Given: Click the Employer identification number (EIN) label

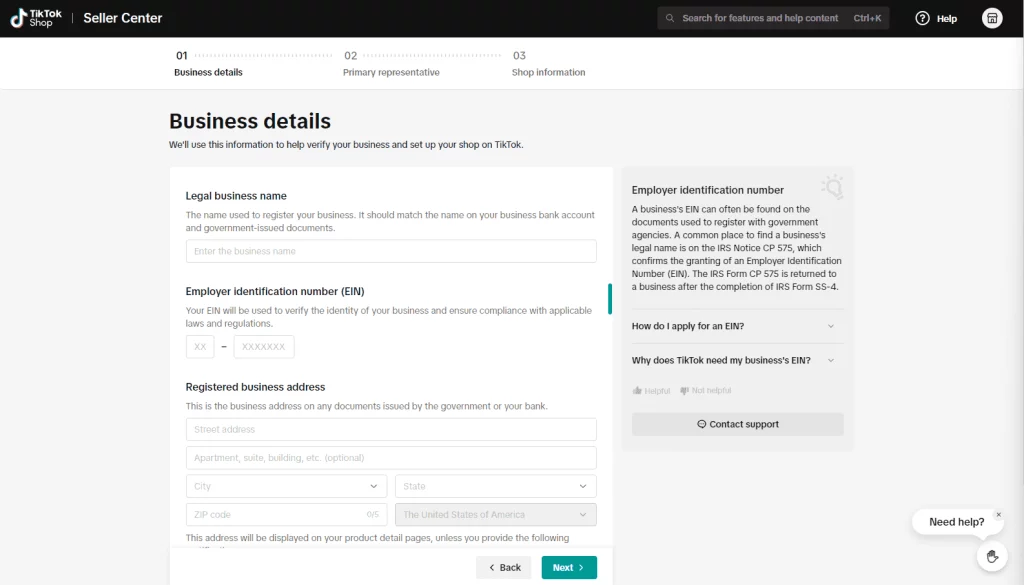Looking at the screenshot, I should click(x=275, y=291).
